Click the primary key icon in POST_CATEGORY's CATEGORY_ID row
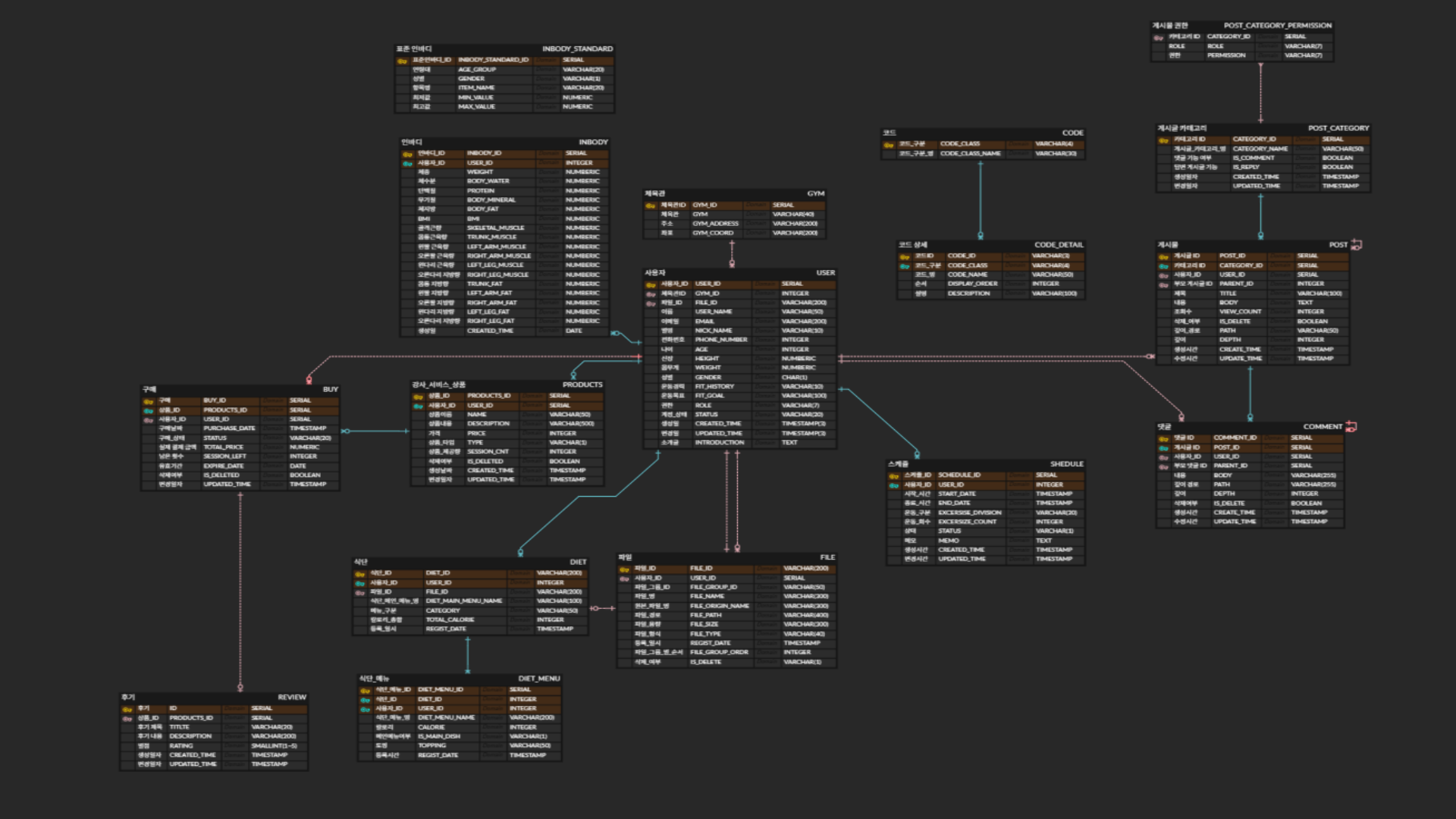 click(1163, 140)
